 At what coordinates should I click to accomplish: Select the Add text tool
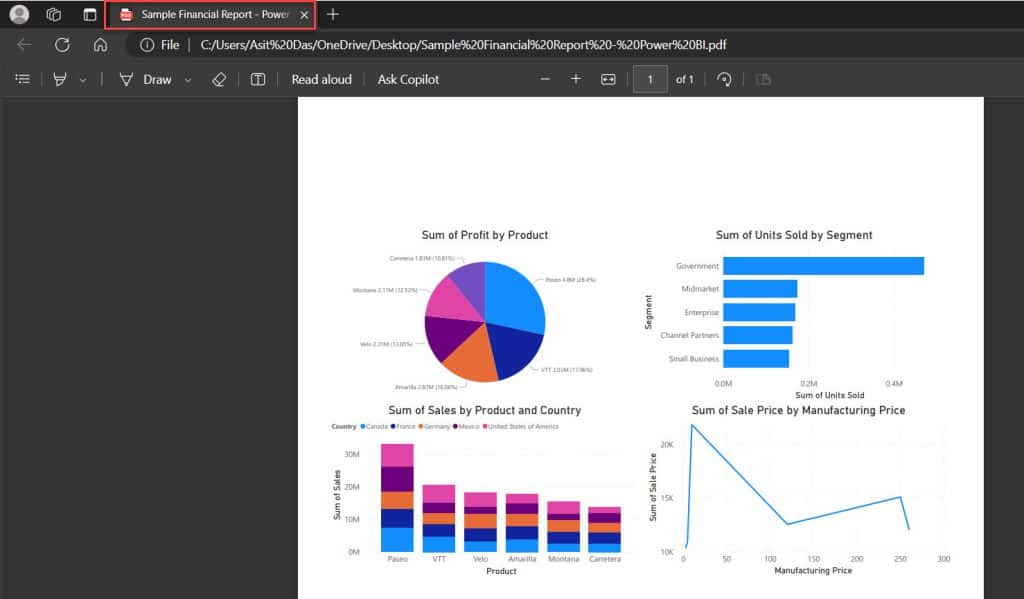tap(258, 79)
